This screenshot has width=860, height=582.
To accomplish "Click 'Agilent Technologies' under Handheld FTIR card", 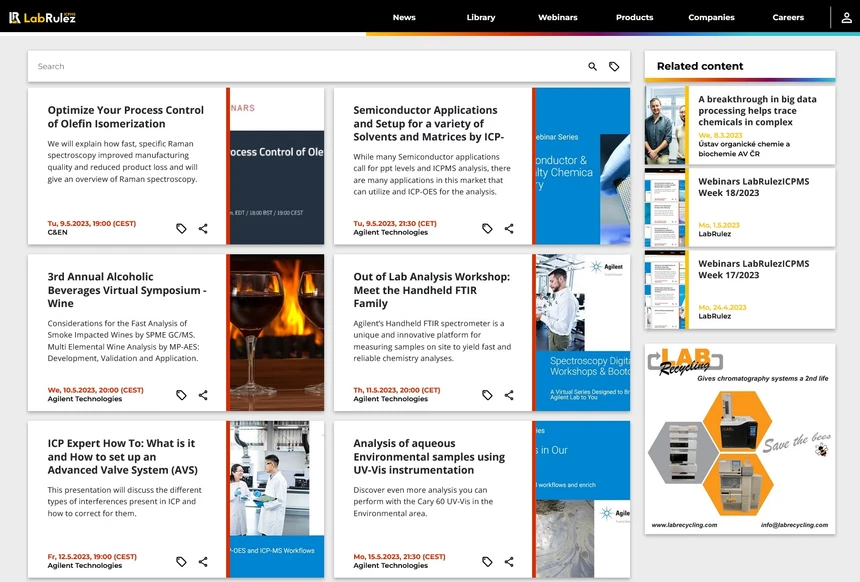I will (391, 399).
